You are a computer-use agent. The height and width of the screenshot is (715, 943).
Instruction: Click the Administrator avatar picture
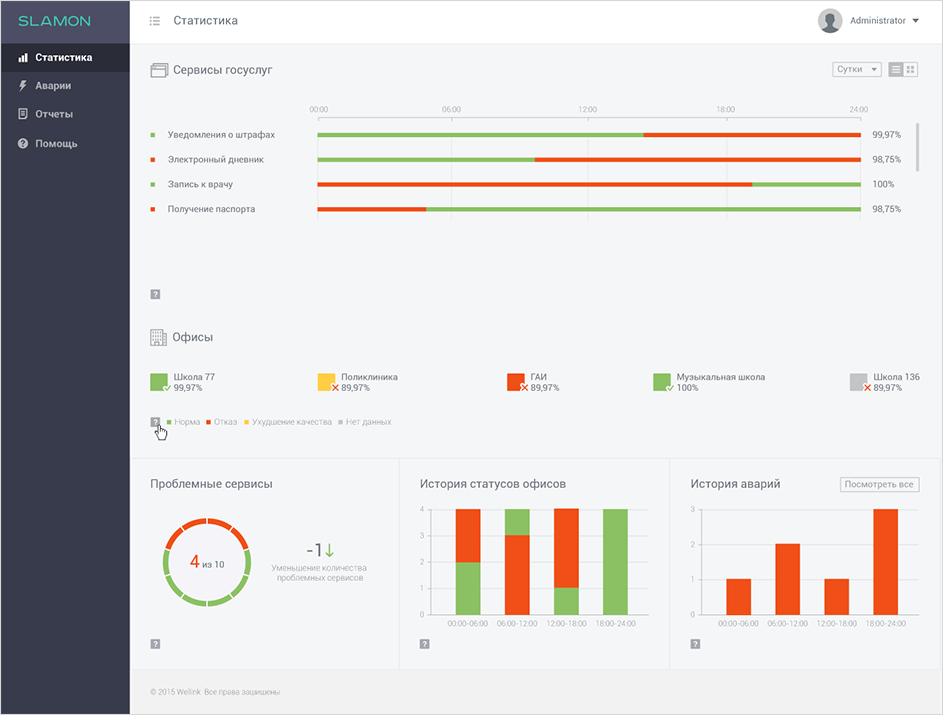829,21
